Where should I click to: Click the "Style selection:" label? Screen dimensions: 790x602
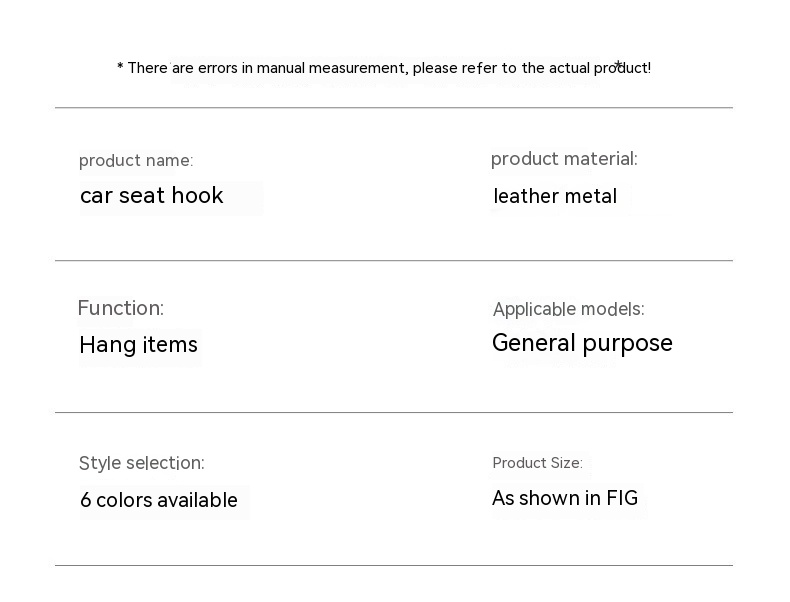[x=142, y=463]
